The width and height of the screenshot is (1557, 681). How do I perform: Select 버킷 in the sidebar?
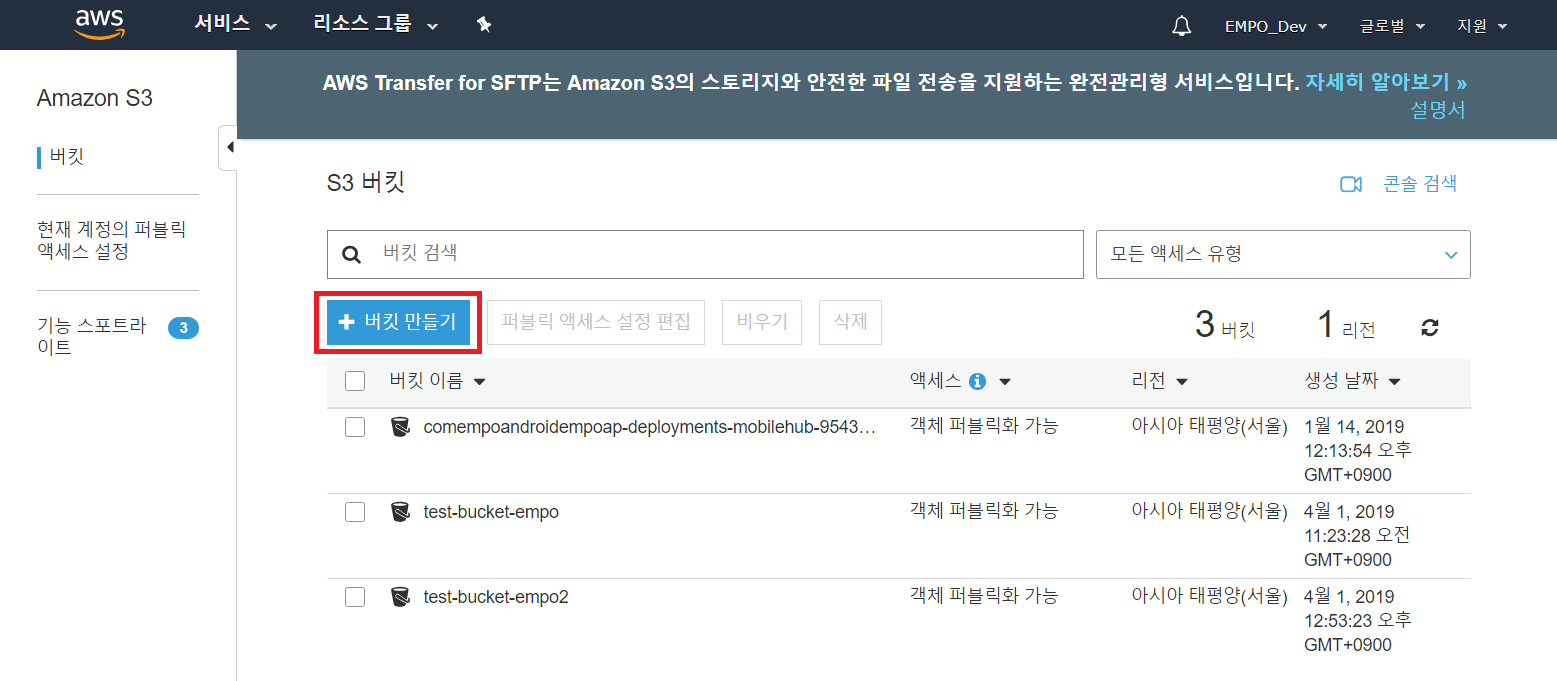click(67, 157)
